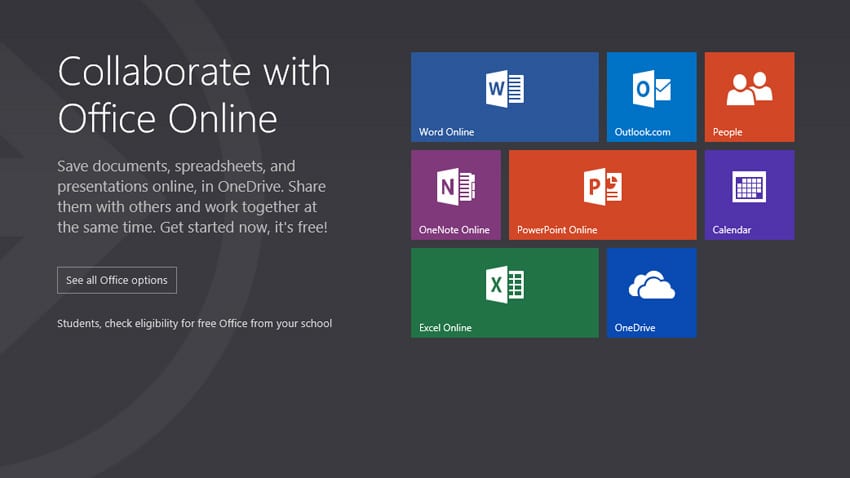The height and width of the screenshot is (478, 850).
Task: Select the 'People' tile label text
Action: [x=727, y=132]
